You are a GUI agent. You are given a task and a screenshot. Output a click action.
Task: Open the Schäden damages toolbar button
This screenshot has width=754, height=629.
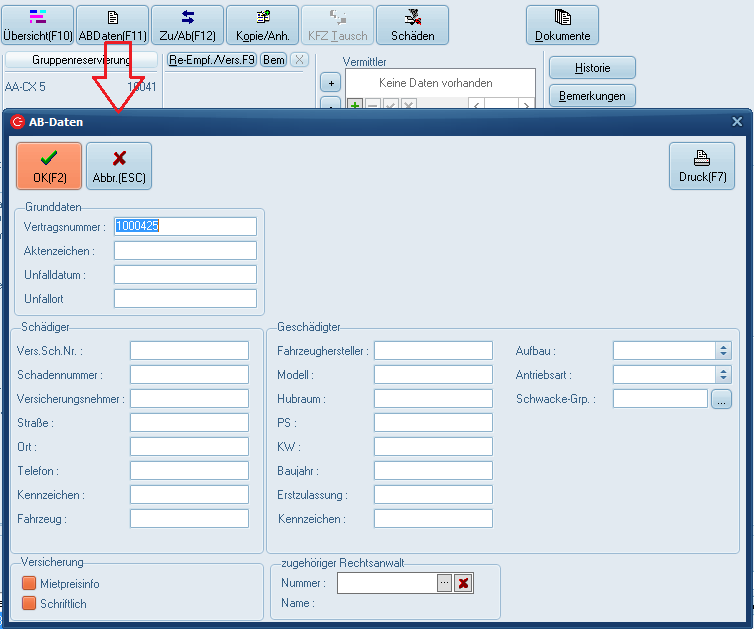(412, 25)
